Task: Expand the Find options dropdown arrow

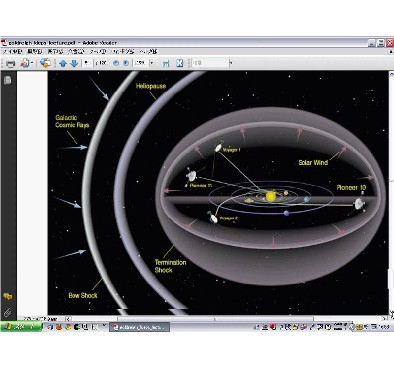Action: [x=231, y=63]
